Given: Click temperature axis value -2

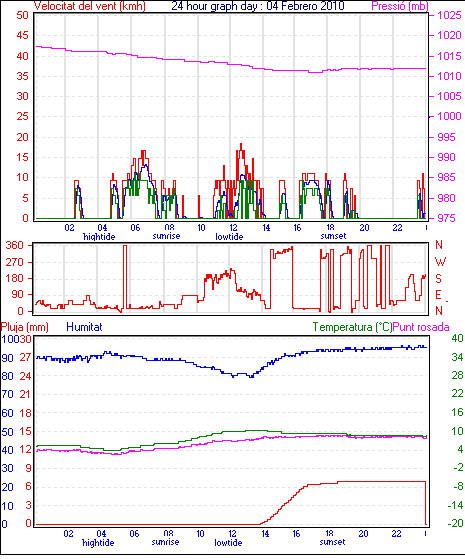Looking at the screenshot, I should (459, 467).
